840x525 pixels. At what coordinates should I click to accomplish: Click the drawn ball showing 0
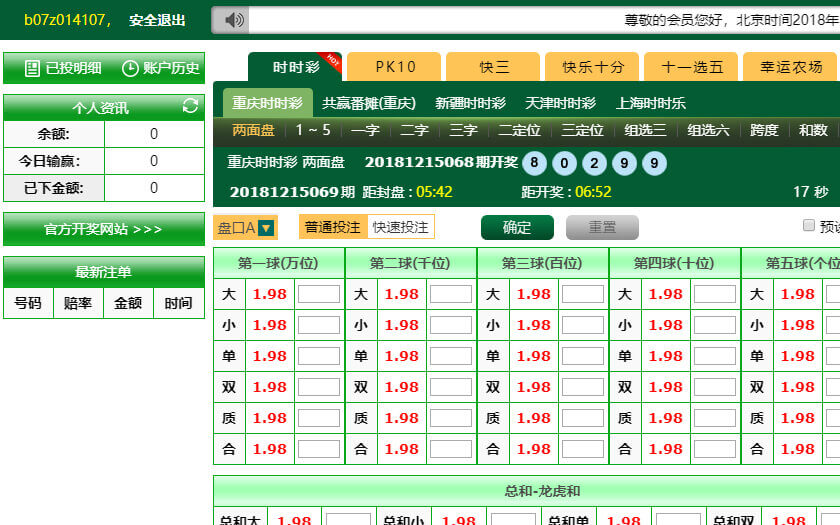pyautogui.click(x=565, y=163)
